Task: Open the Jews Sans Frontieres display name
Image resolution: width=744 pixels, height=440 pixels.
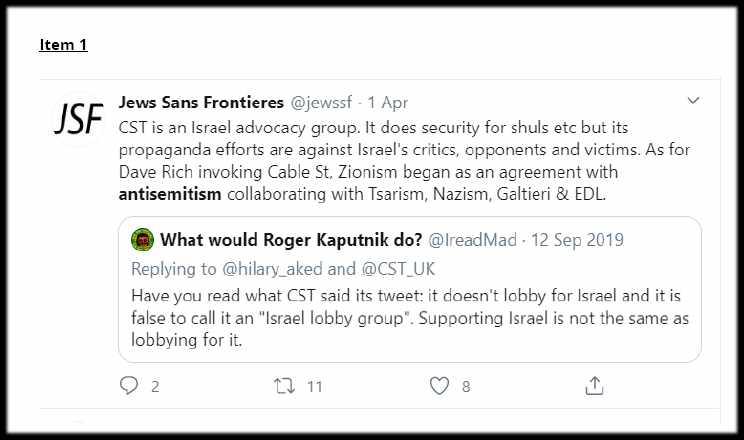Action: tap(201, 102)
